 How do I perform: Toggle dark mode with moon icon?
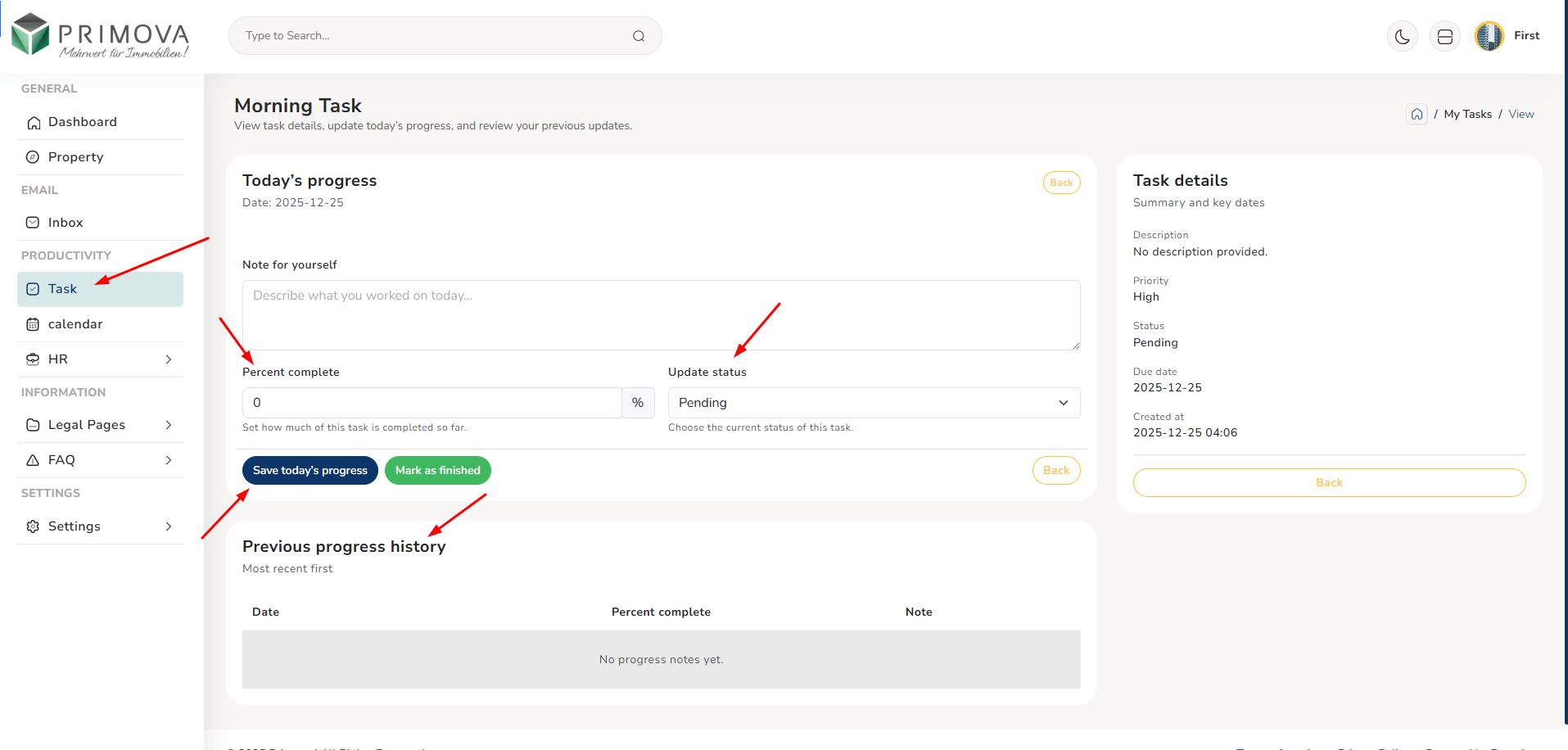(1403, 37)
